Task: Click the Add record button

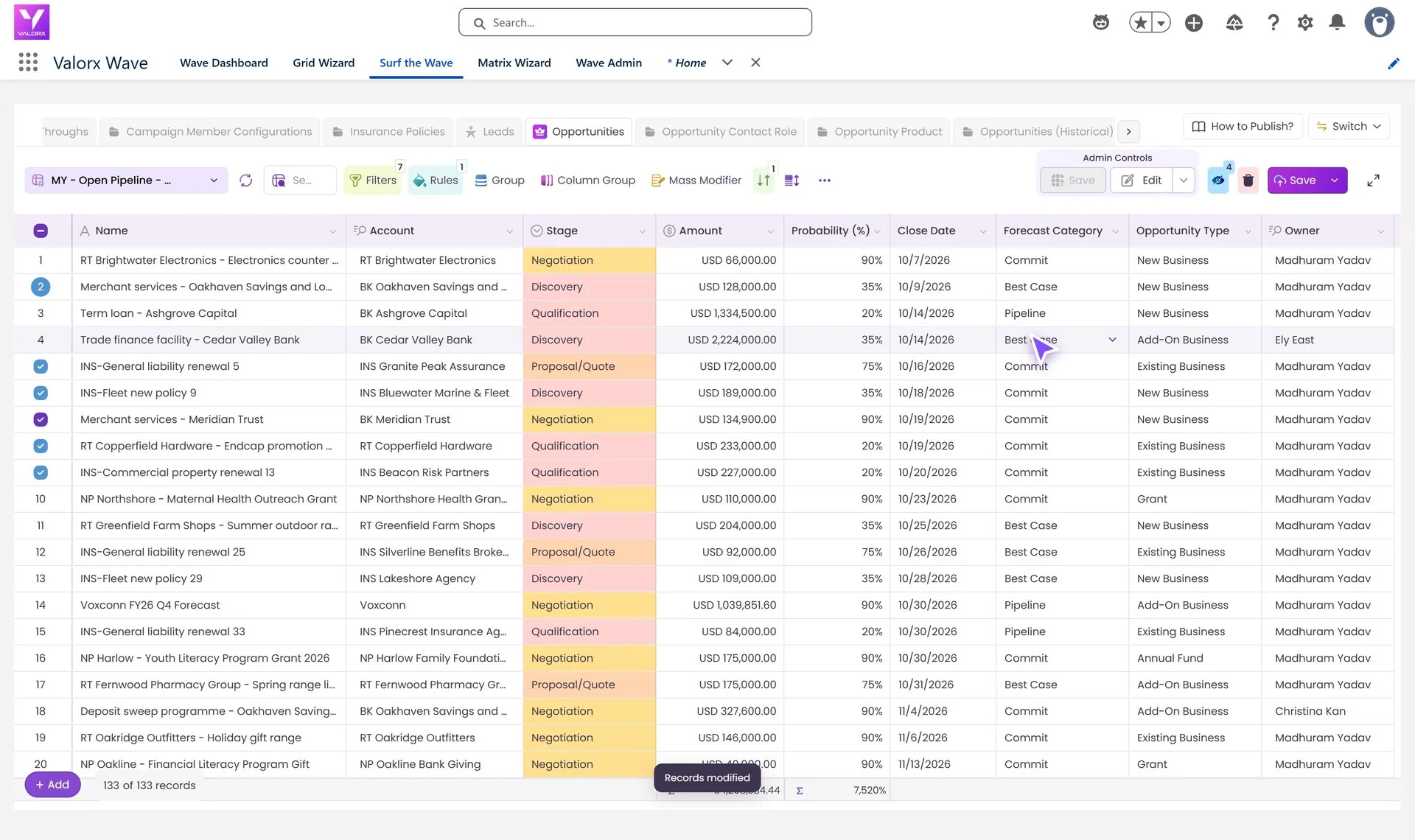Action: pyautogui.click(x=52, y=785)
